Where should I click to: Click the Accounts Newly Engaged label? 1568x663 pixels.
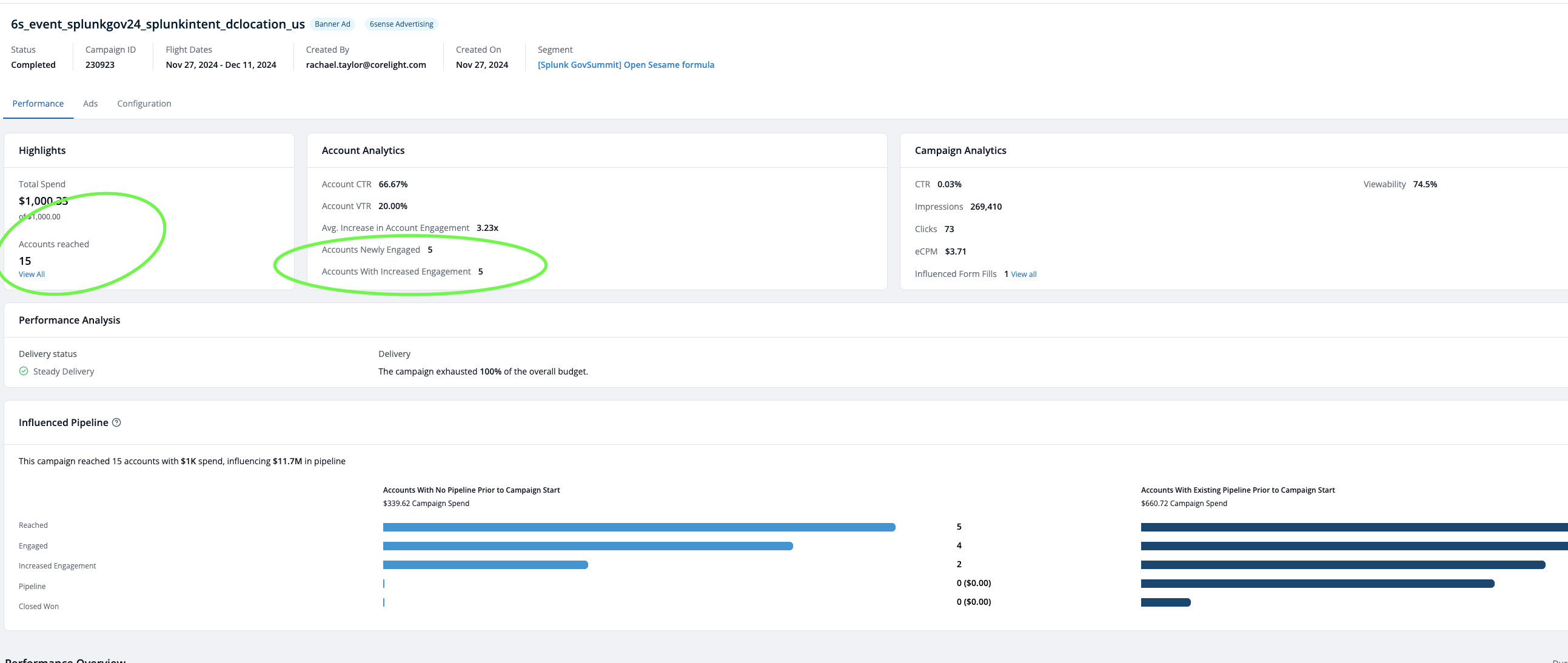[370, 250]
